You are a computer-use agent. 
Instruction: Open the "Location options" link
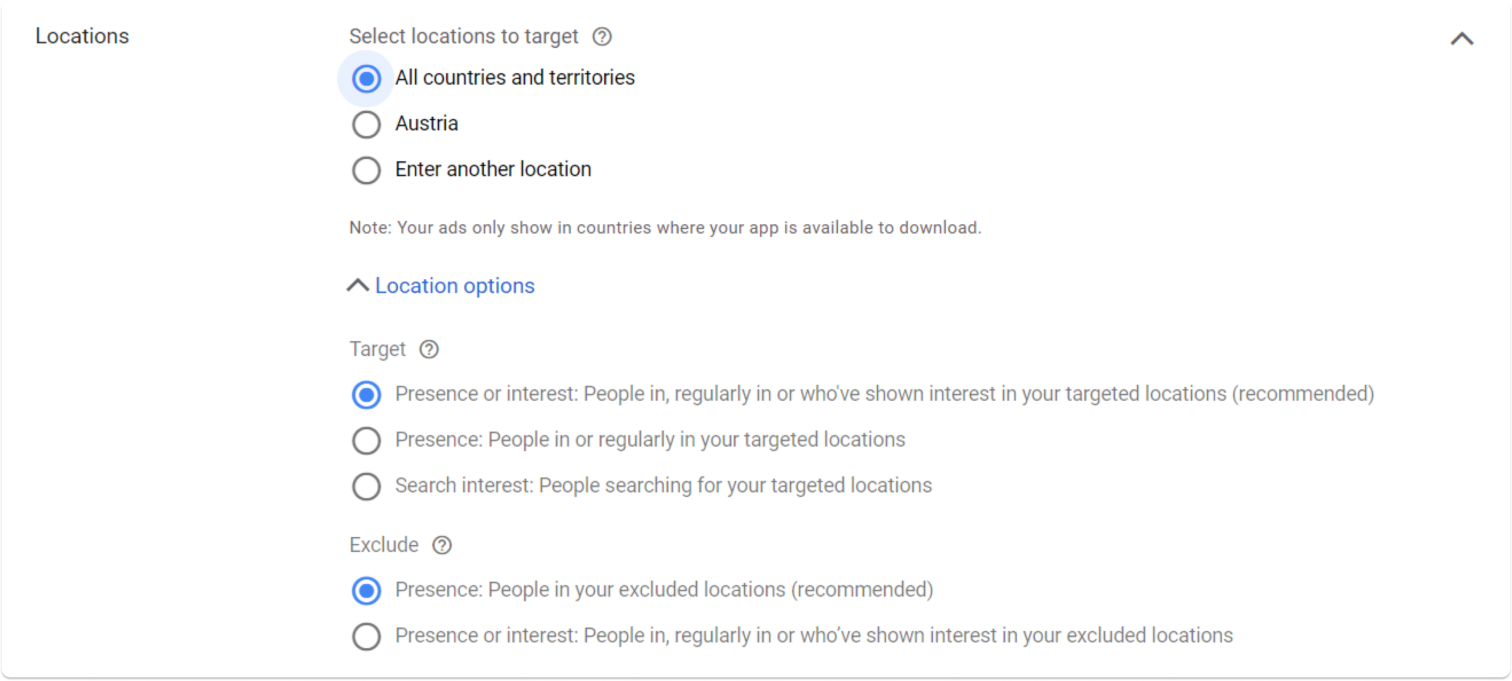[454, 285]
